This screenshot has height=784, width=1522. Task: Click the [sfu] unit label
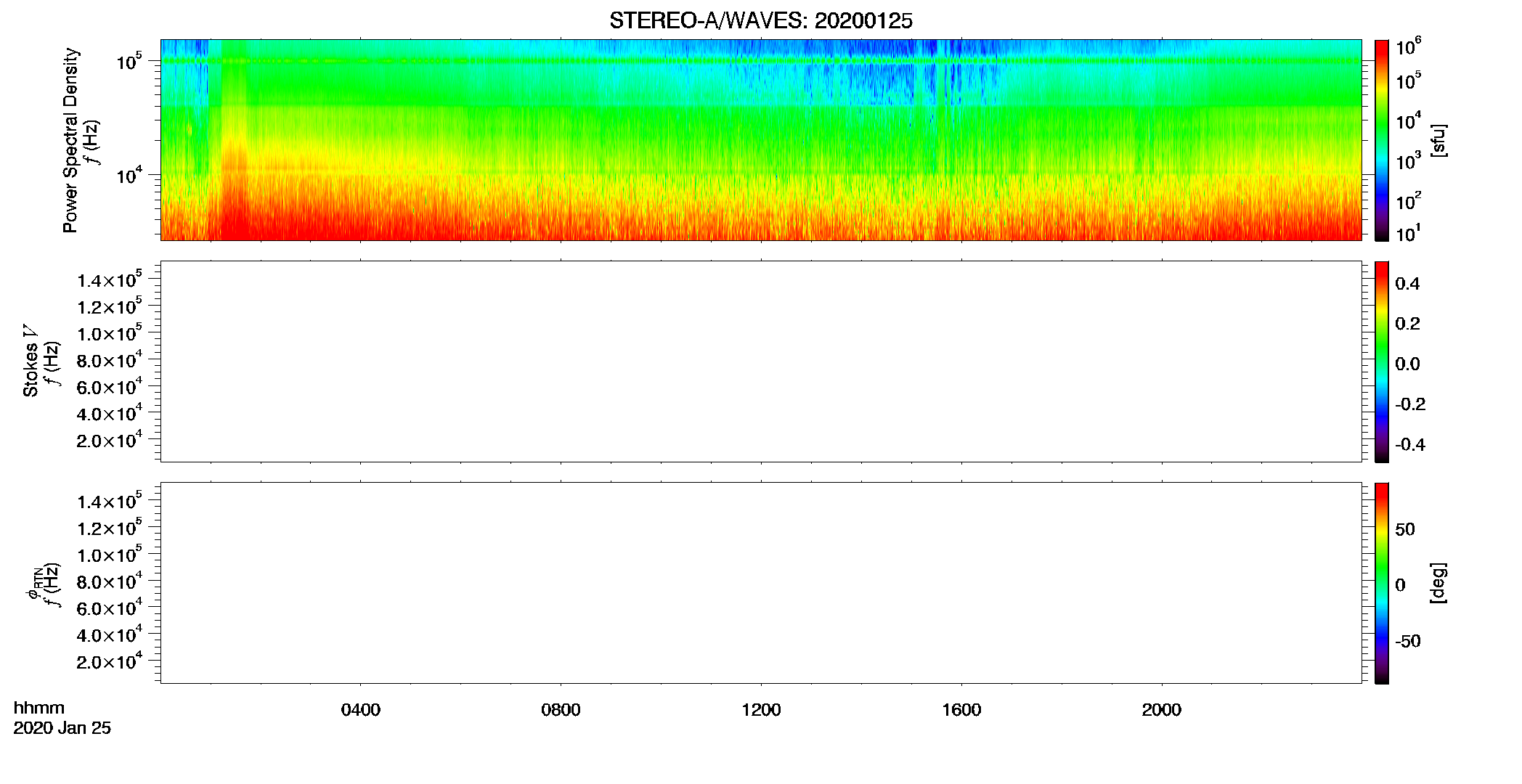(1438, 140)
